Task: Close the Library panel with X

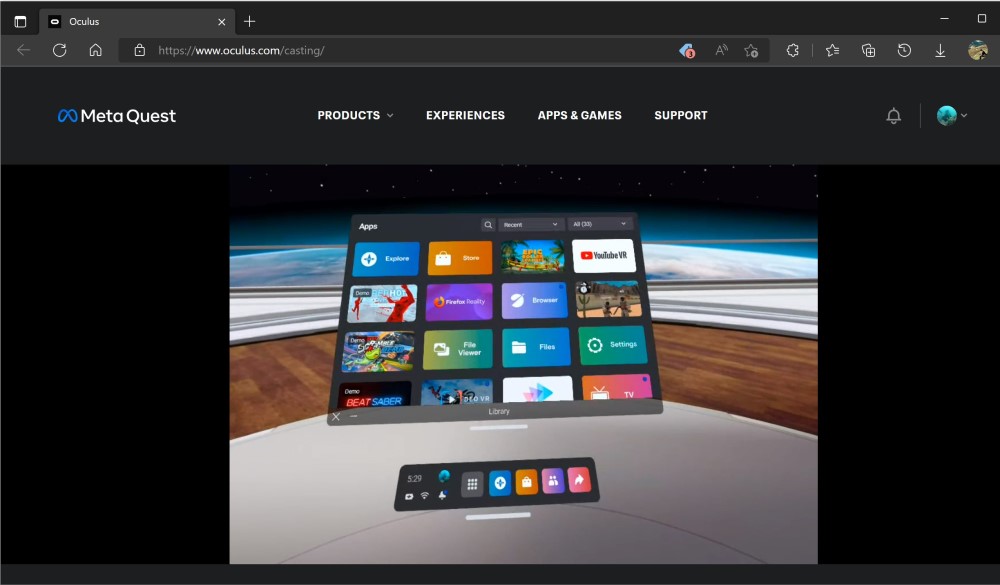Action: point(336,417)
